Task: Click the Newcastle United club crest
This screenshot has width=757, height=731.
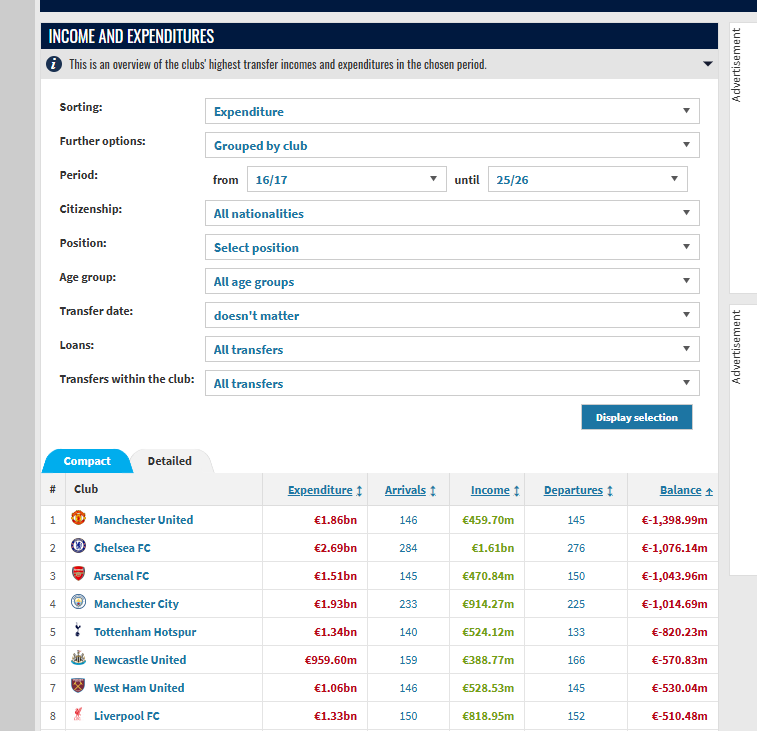Action: pos(78,658)
